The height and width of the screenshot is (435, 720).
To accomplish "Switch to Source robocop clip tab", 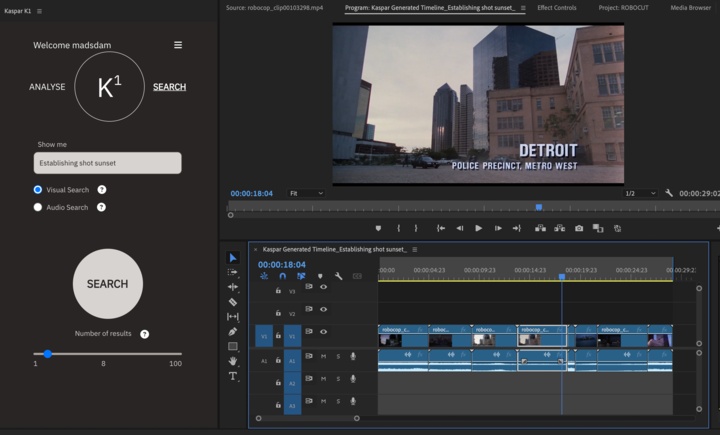I will [274, 8].
